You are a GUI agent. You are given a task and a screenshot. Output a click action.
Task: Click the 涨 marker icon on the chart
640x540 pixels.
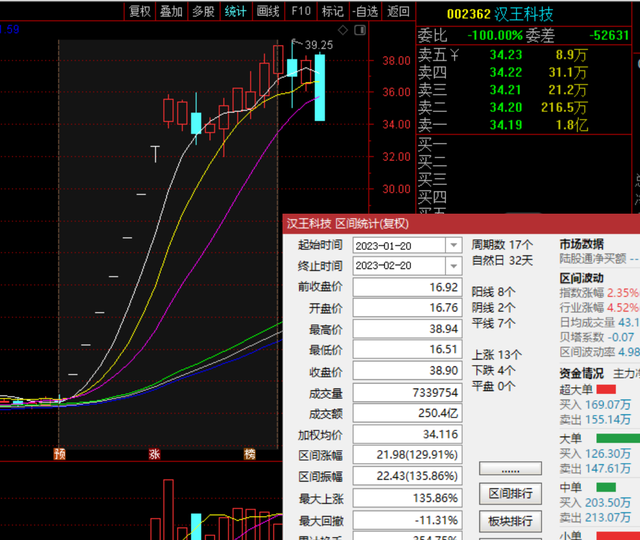(155, 454)
